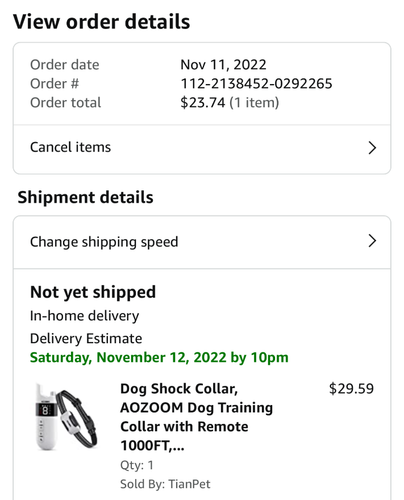Viewport: 404px width, 500px height.
Task: Click the View order details page heading
Action: 101,22
